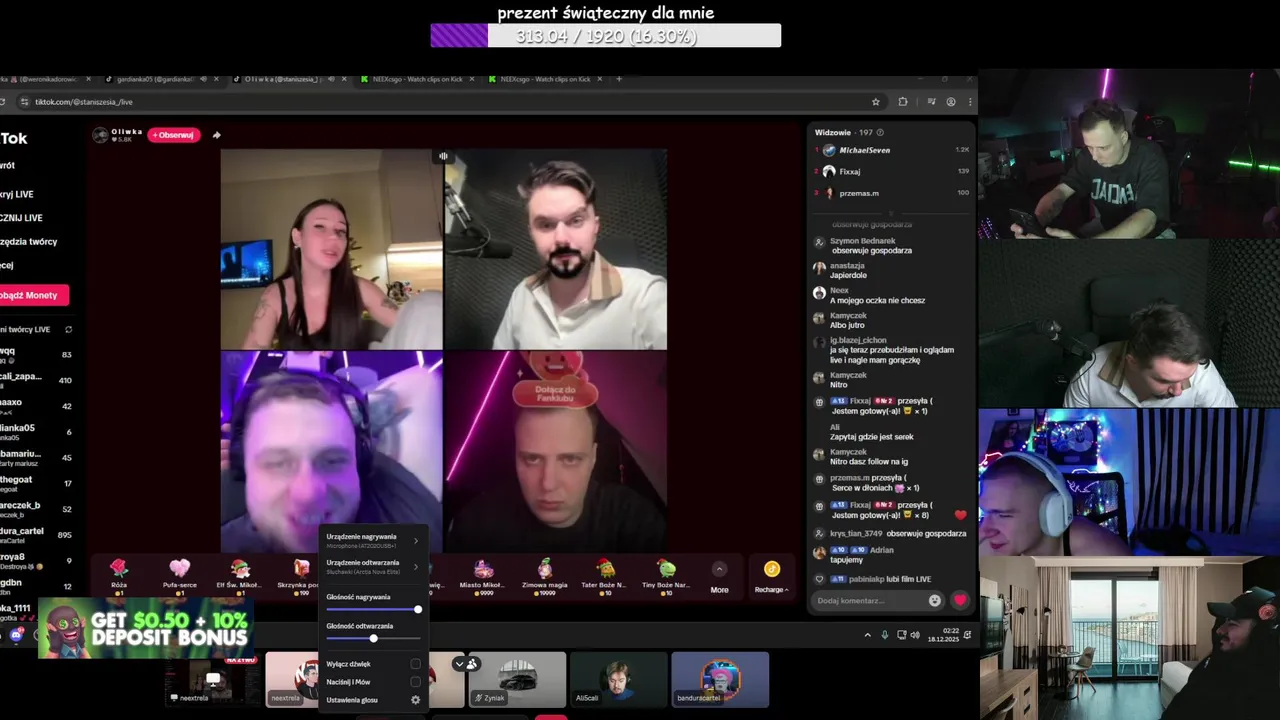The height and width of the screenshot is (720, 1280).
Task: Open Ustawienia głosu gear settings
Action: [416, 700]
